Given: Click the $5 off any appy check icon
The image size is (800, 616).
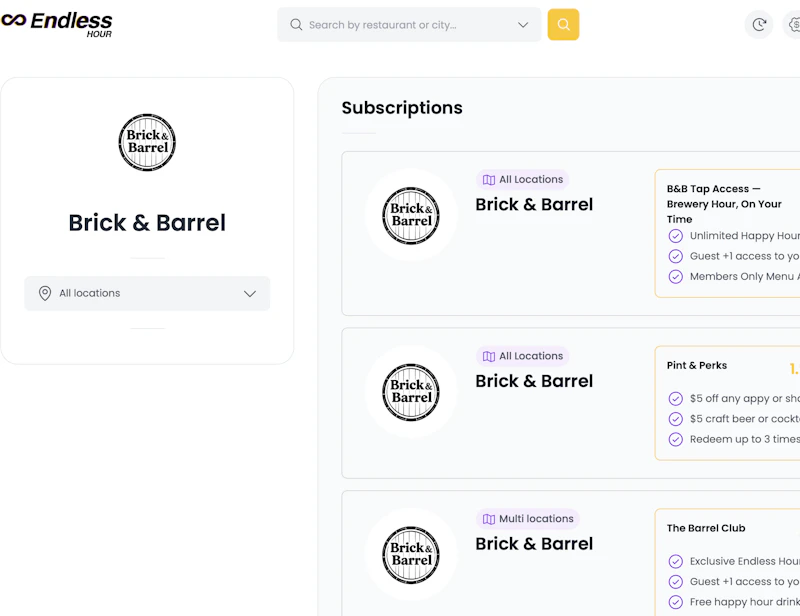Looking at the screenshot, I should point(676,399).
